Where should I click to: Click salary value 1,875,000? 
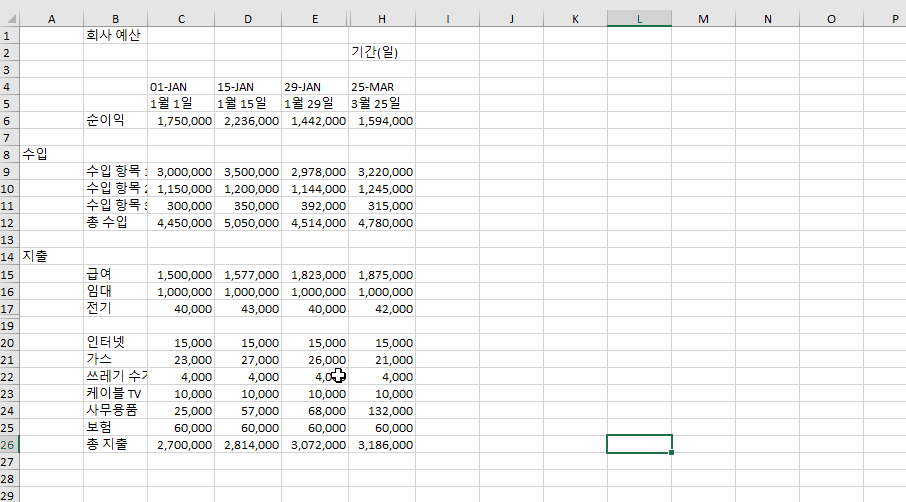(x=382, y=275)
